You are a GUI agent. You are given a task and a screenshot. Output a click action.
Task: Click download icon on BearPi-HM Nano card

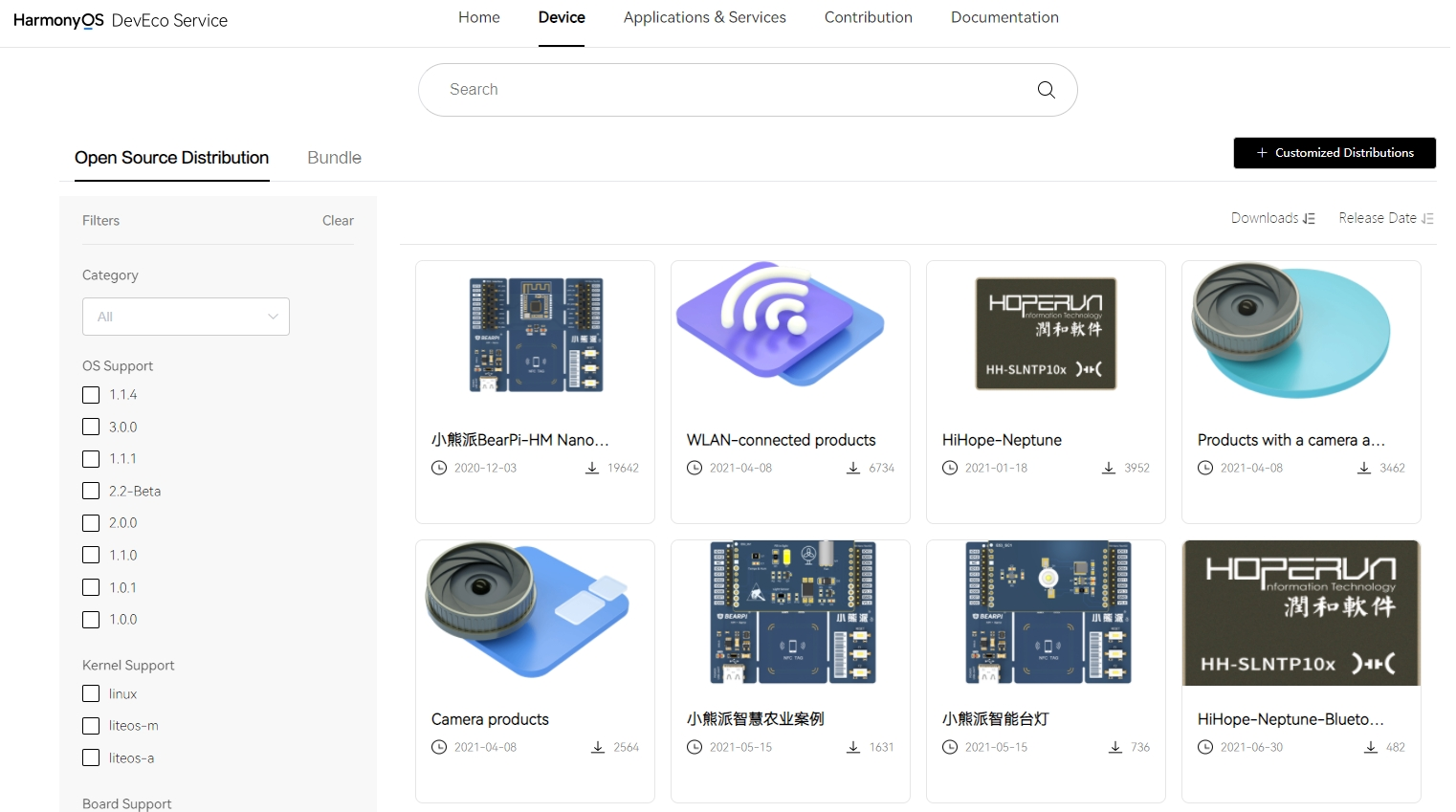click(x=592, y=468)
